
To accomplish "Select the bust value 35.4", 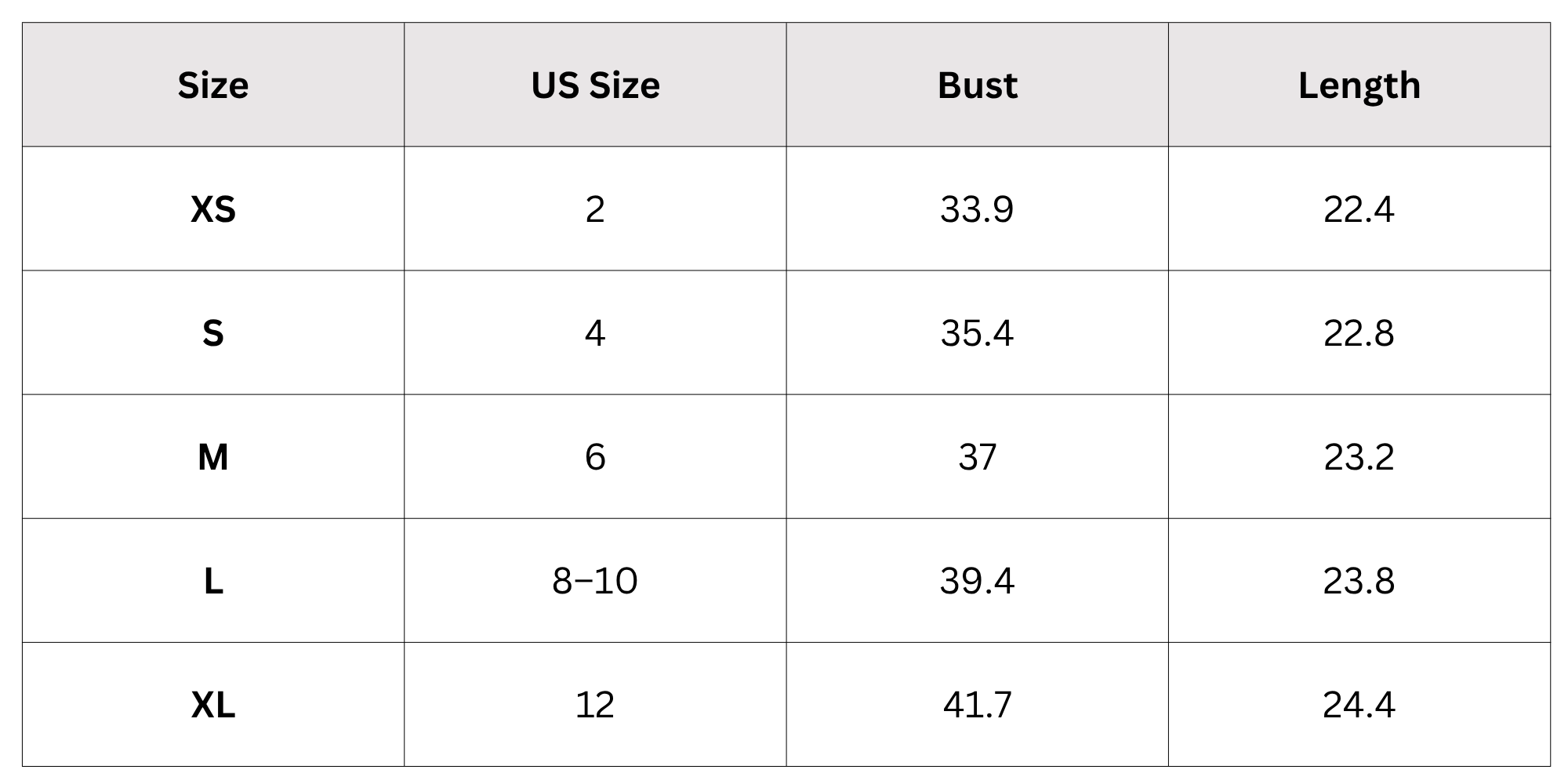I will [x=977, y=333].
